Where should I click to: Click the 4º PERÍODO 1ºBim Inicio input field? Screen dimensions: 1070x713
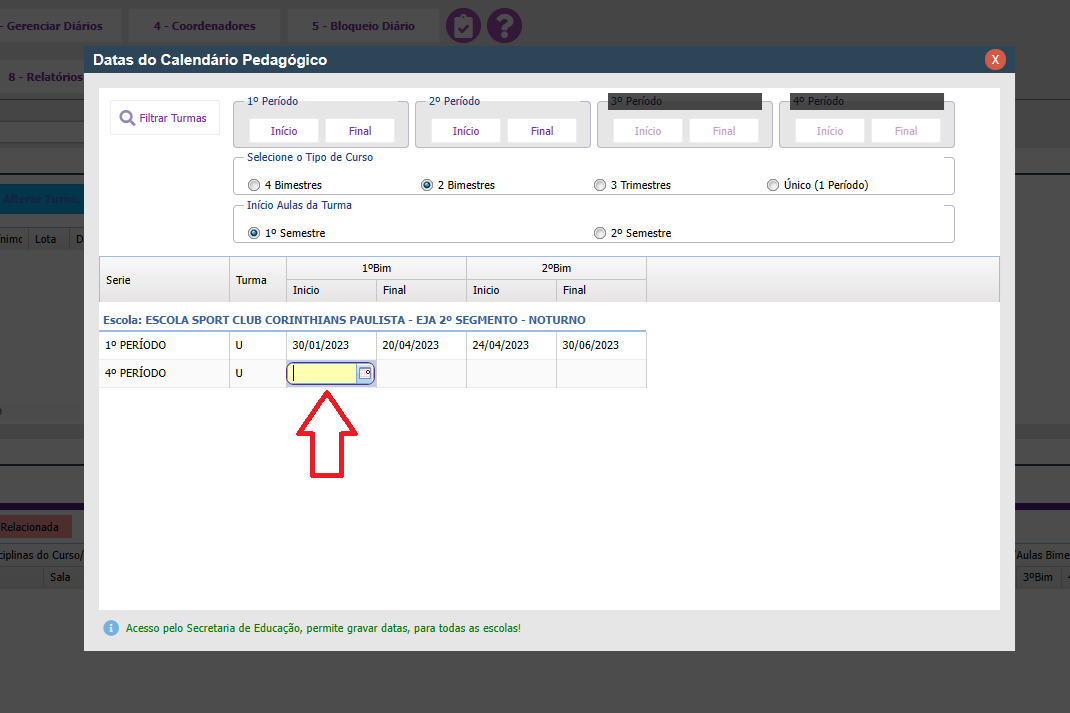pos(323,373)
